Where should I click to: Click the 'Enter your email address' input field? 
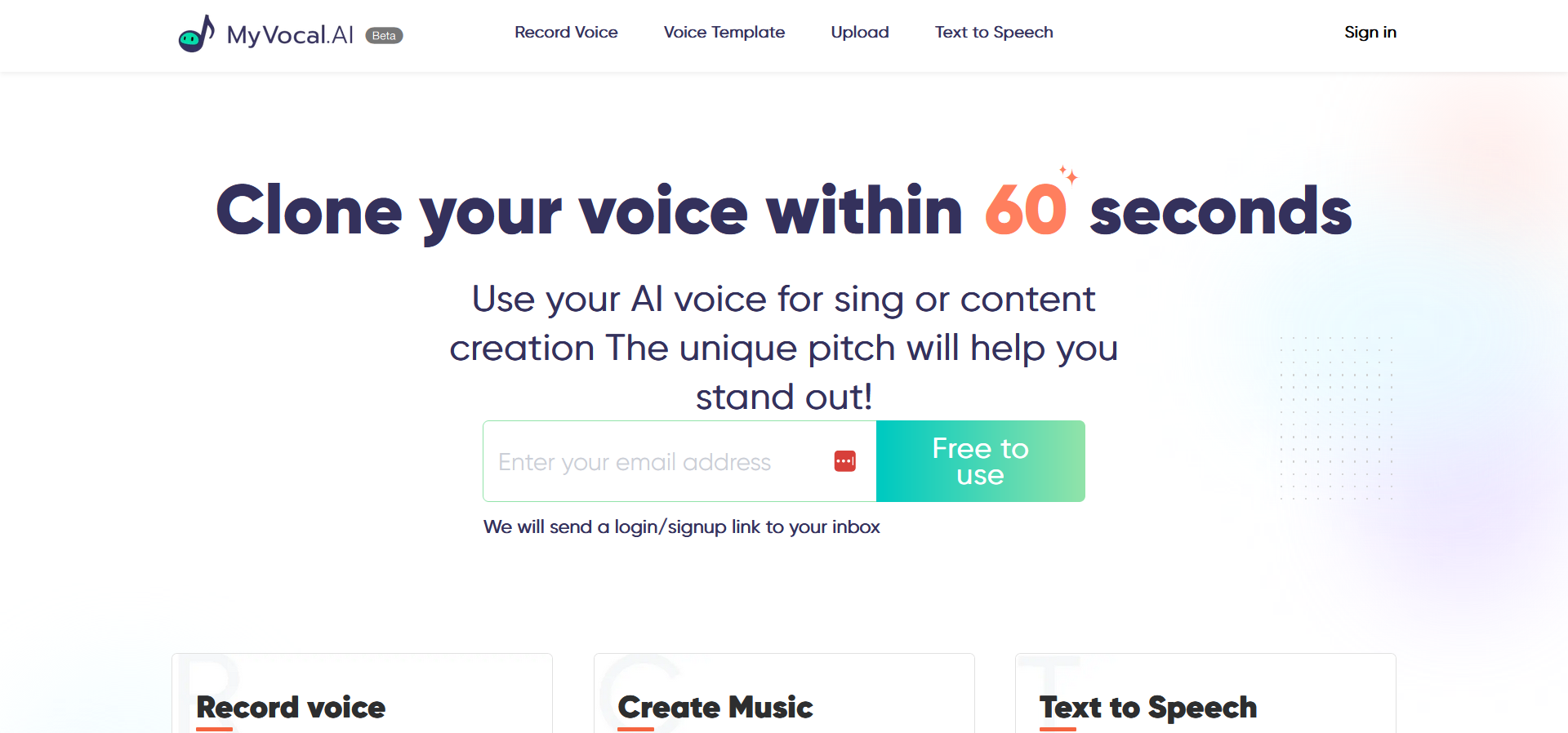653,461
